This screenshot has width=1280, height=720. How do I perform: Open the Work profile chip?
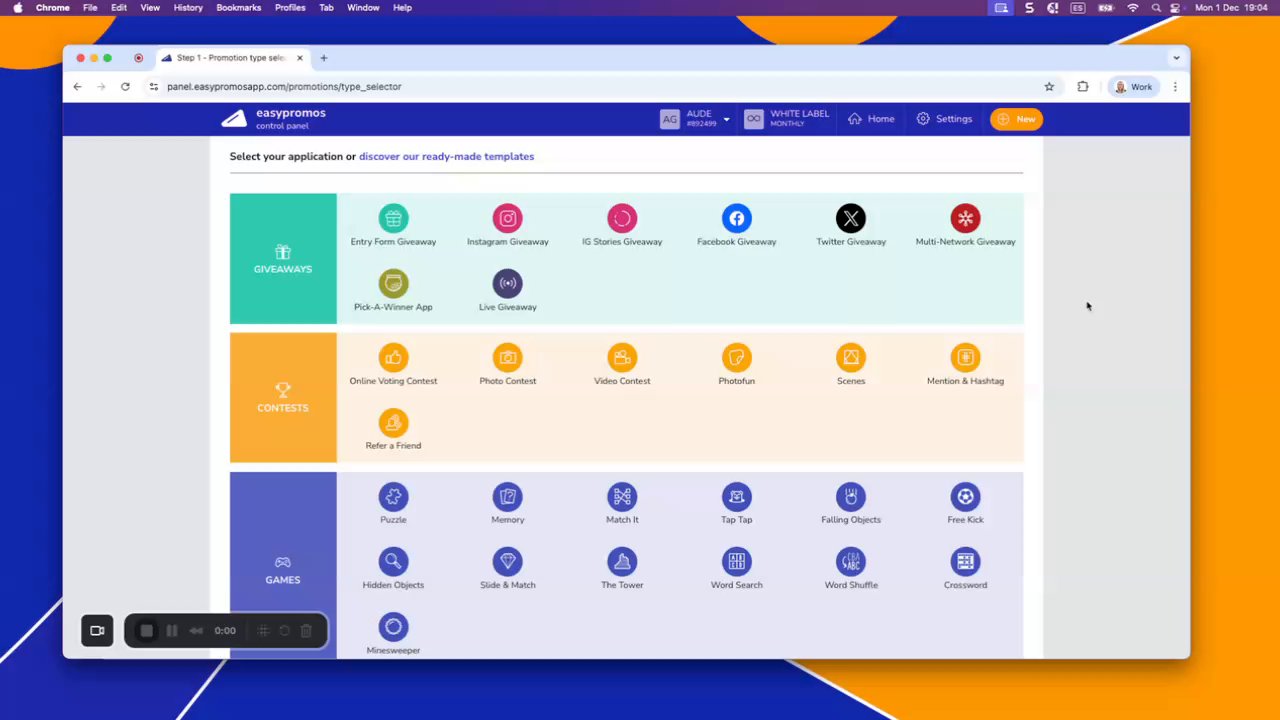(x=1134, y=87)
